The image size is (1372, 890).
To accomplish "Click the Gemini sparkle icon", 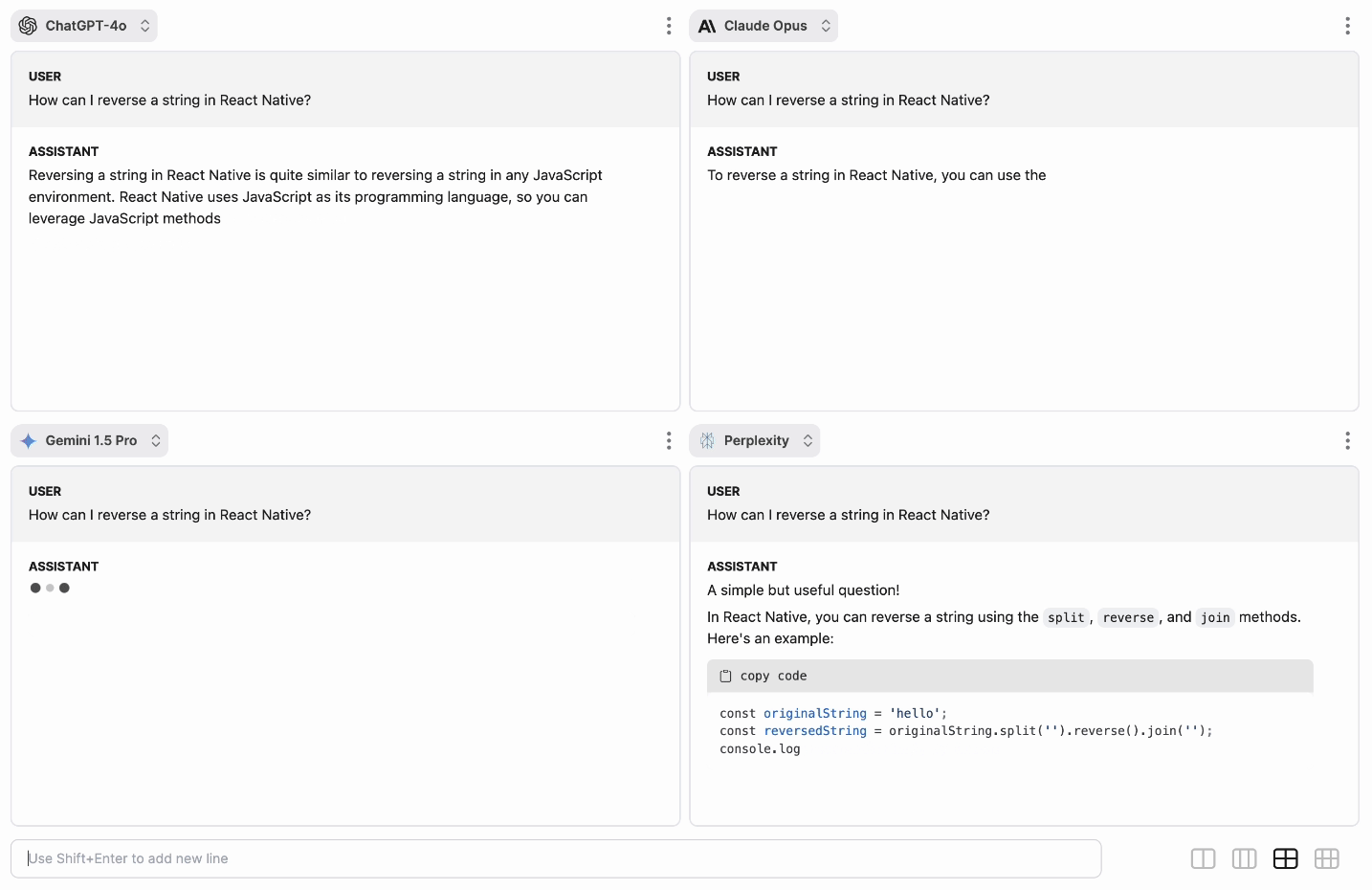I will coord(29,440).
